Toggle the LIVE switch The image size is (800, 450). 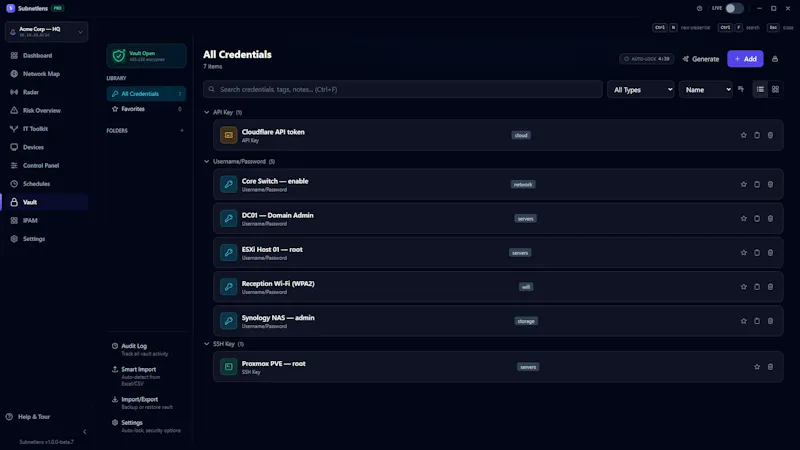pos(734,8)
